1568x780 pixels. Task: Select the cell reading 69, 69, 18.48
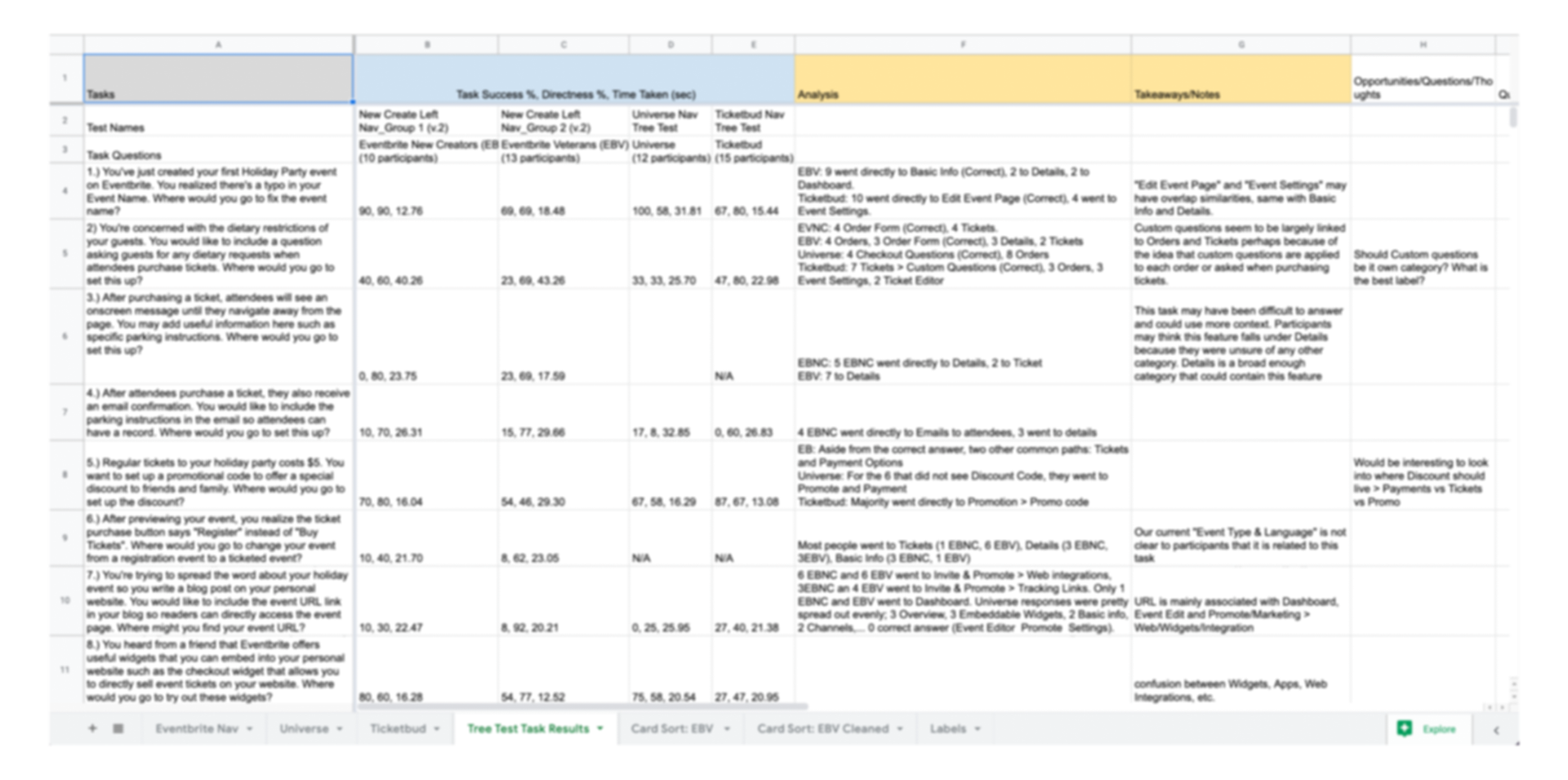tap(563, 191)
